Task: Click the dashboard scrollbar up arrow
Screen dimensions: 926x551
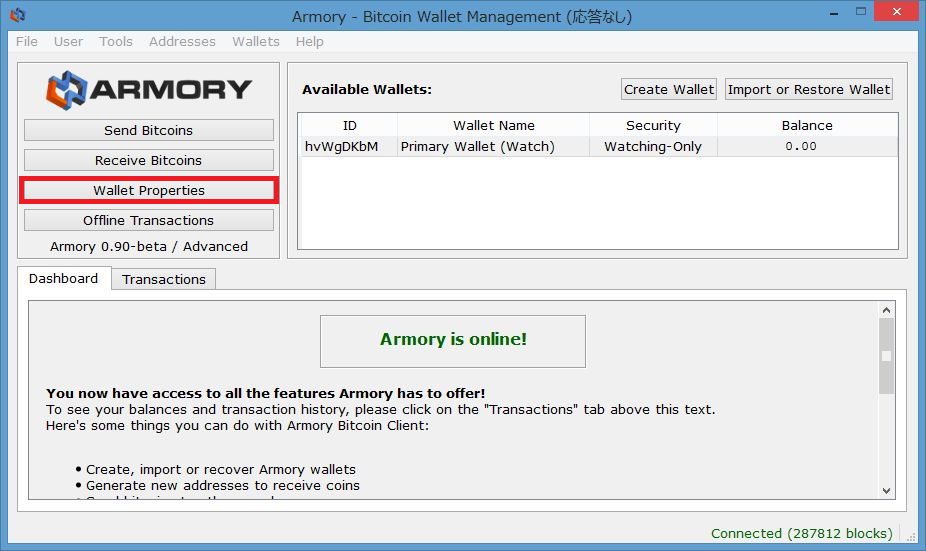Action: point(886,310)
